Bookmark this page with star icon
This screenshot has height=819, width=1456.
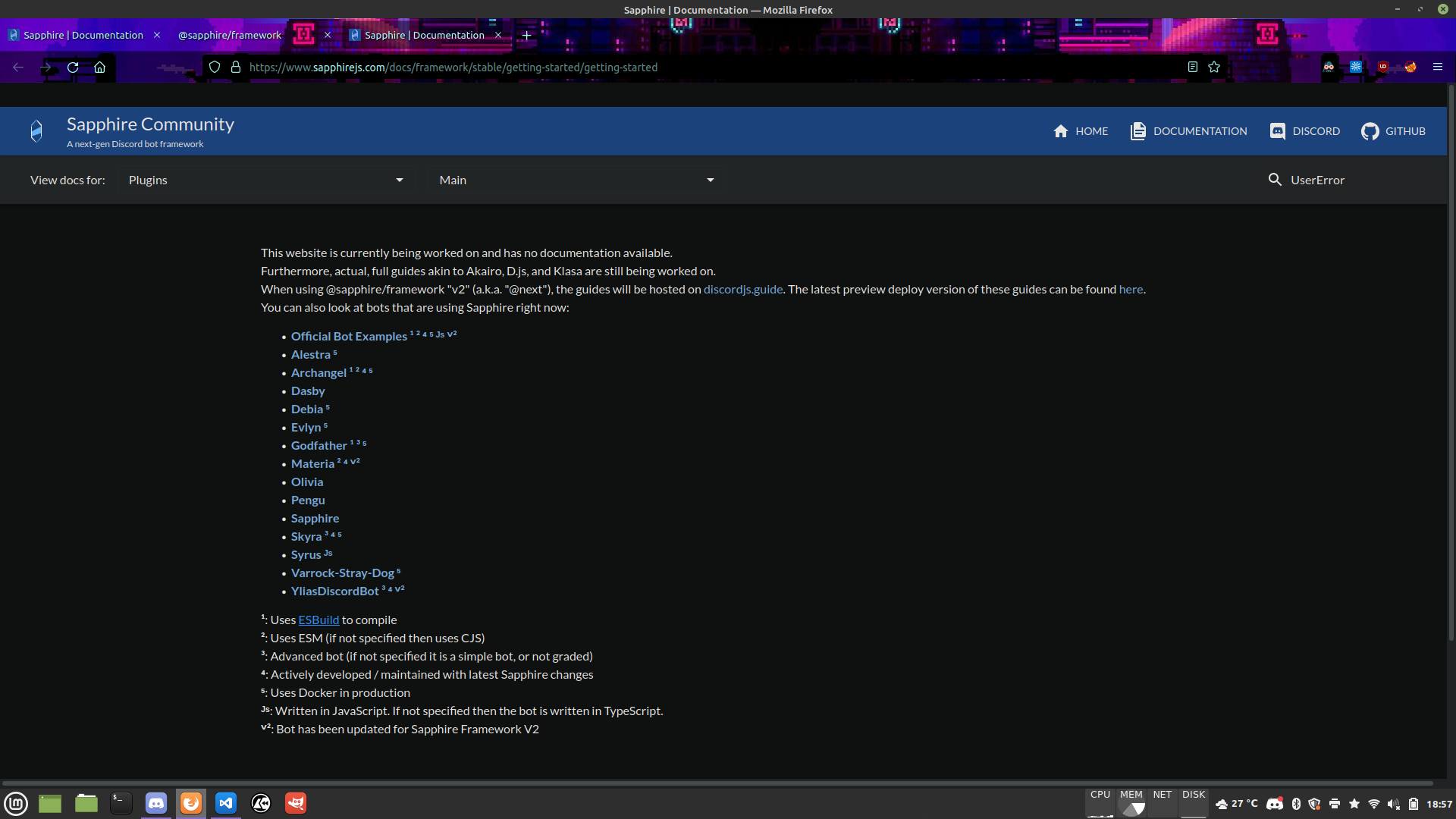point(1214,67)
